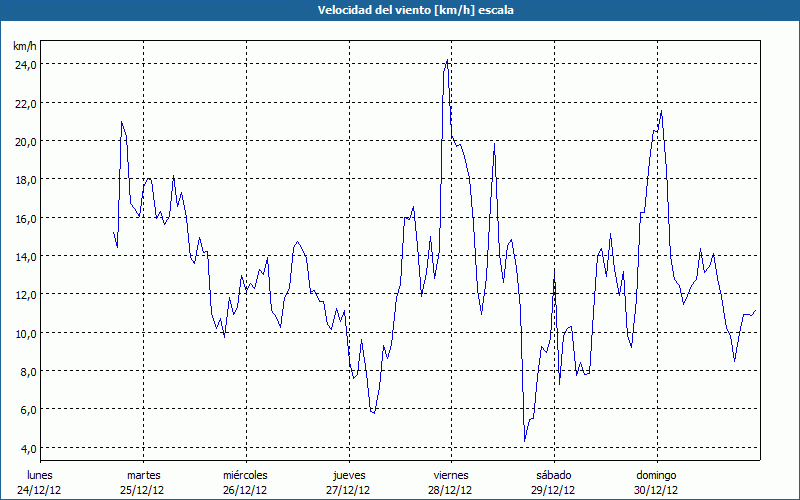Screen dimensions: 800x500
Task: Select the viernes 28/12/12 date label
Action: coord(450,482)
